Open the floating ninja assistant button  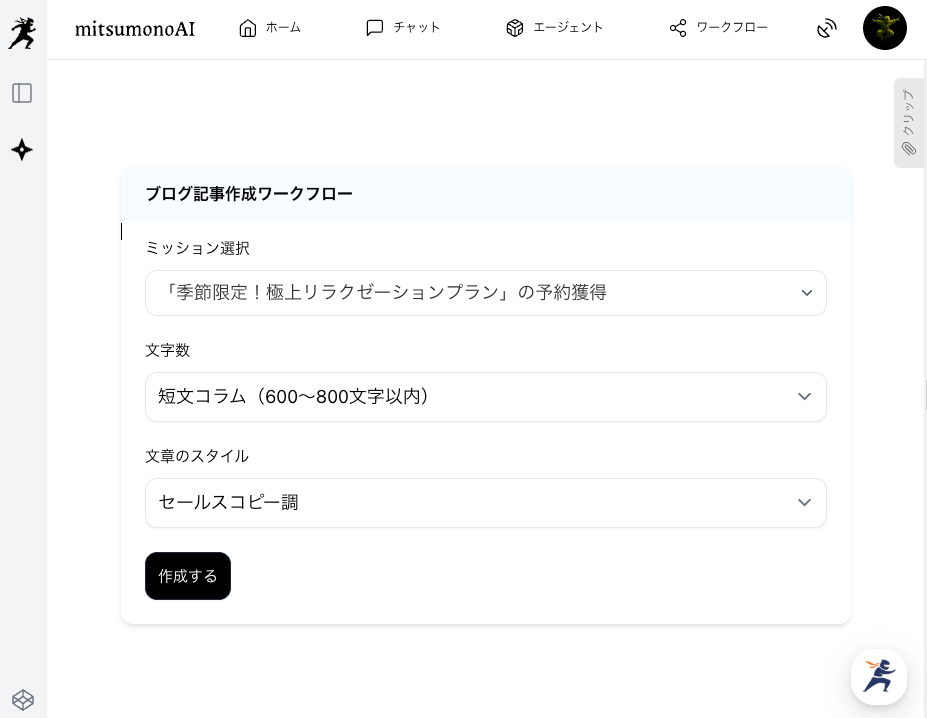878,677
